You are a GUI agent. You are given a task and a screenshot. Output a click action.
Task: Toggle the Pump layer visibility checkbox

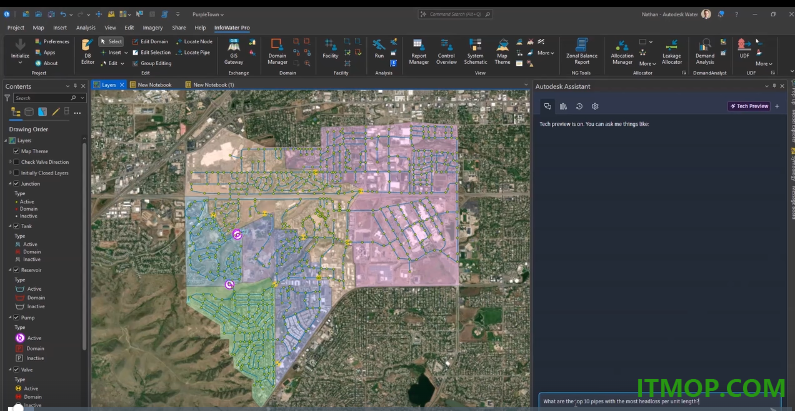click(x=17, y=318)
